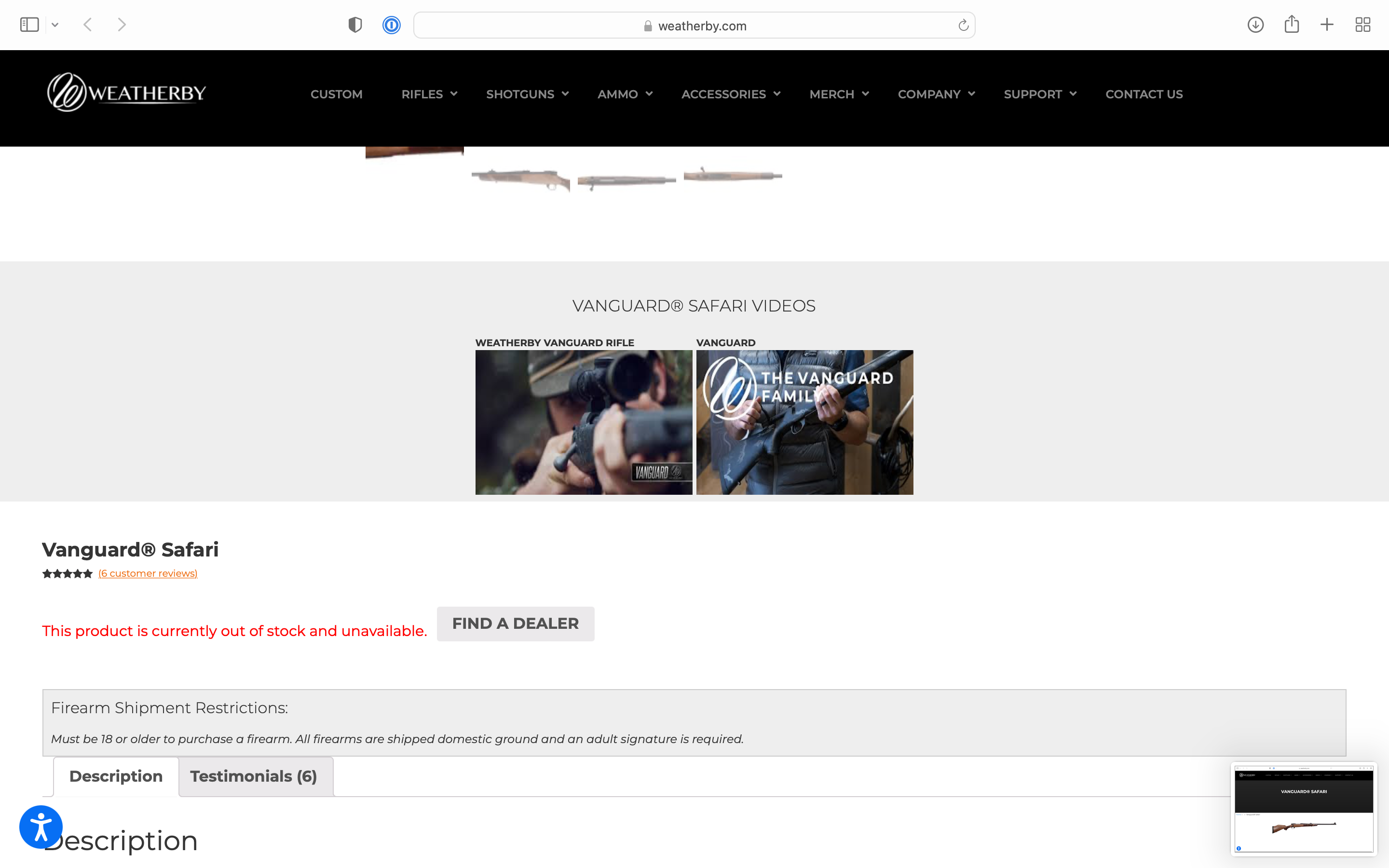Image resolution: width=1389 pixels, height=868 pixels.
Task: Open the screenshot preview thumbnail
Action: click(x=1304, y=808)
